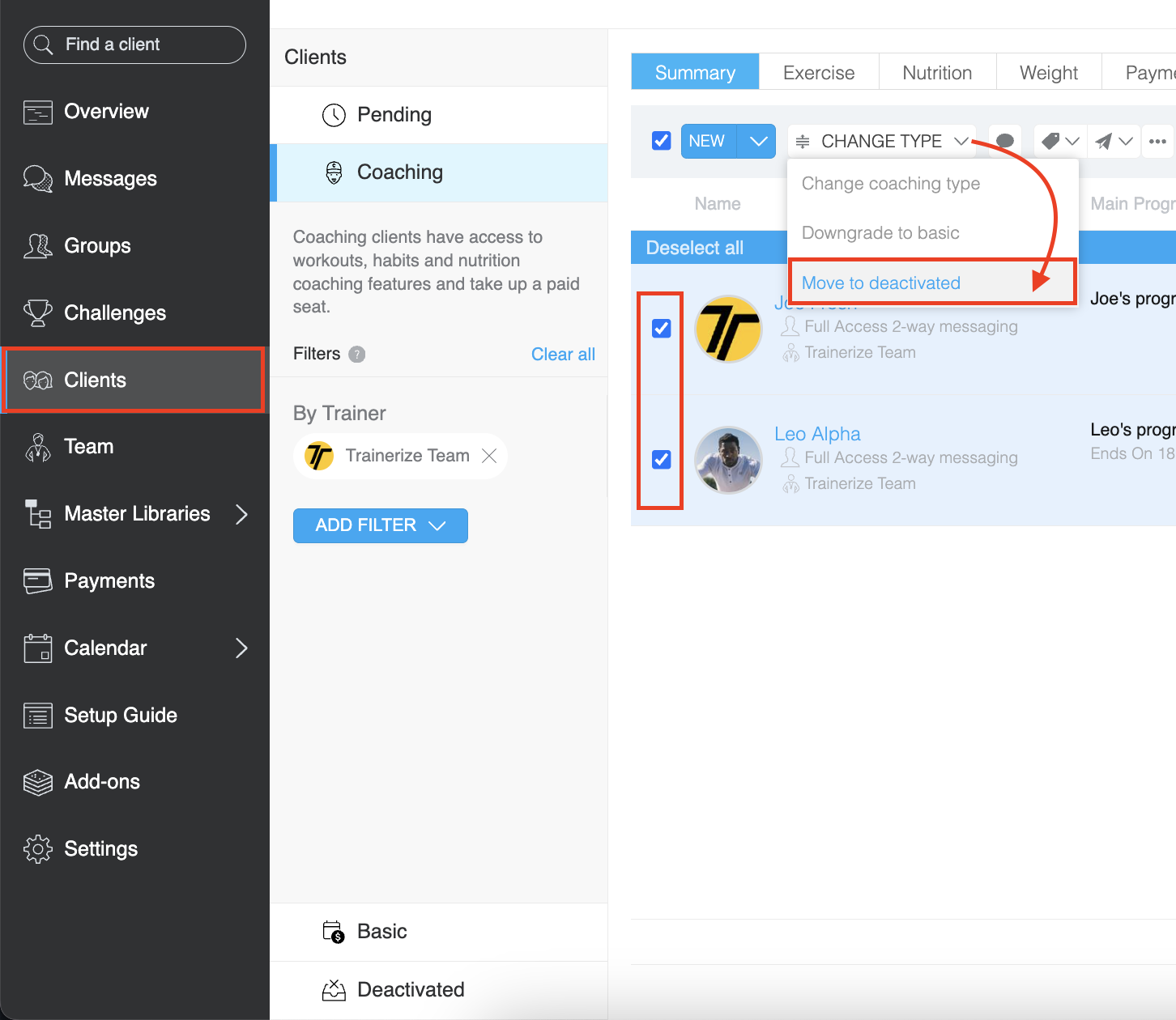Click the message bubble icon in toolbar

(1004, 142)
